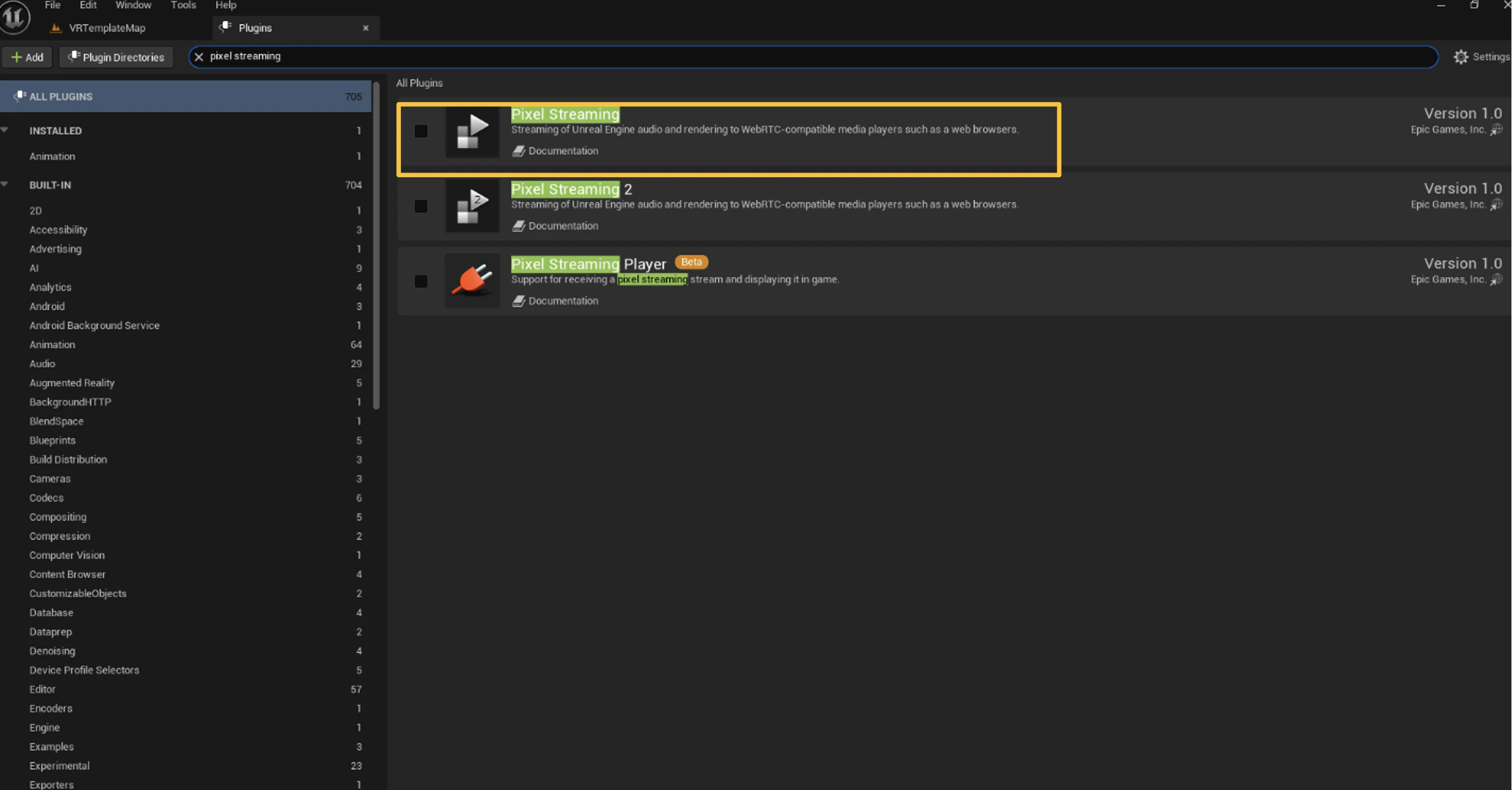Select the Denoising category
Image resolution: width=1512 pixels, height=790 pixels.
tap(185, 651)
